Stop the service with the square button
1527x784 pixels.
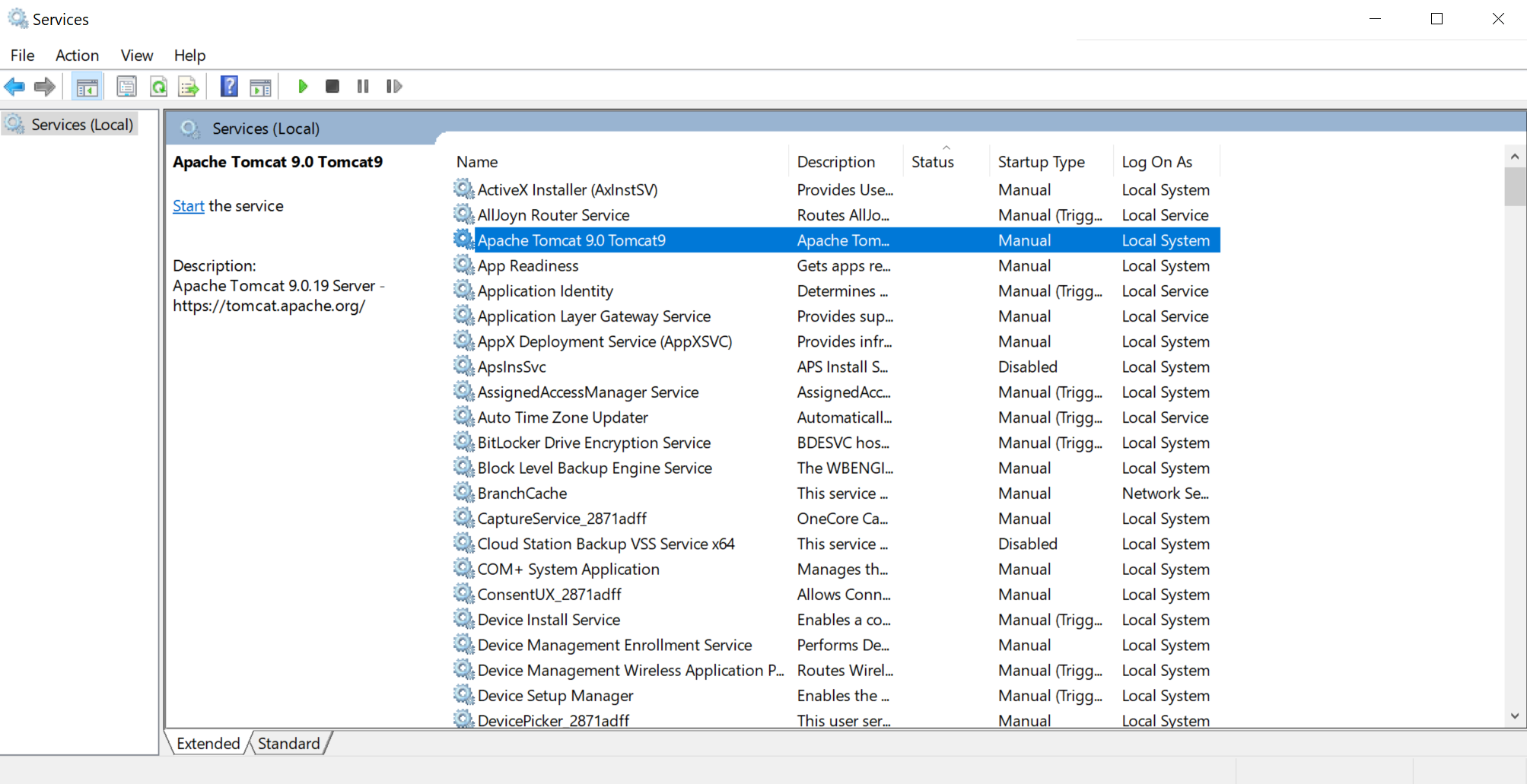[x=332, y=87]
